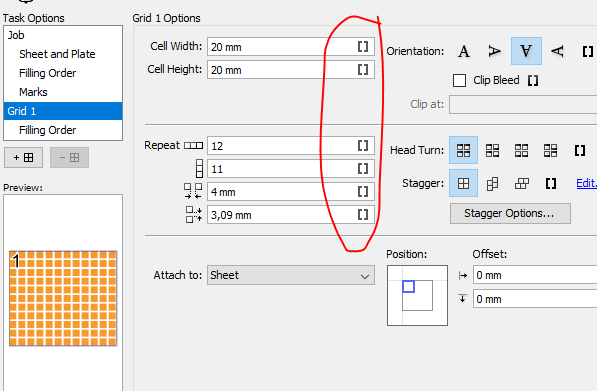Toggle the Clip Bleed checkbox
This screenshot has height=391, width=597.
coord(460,81)
